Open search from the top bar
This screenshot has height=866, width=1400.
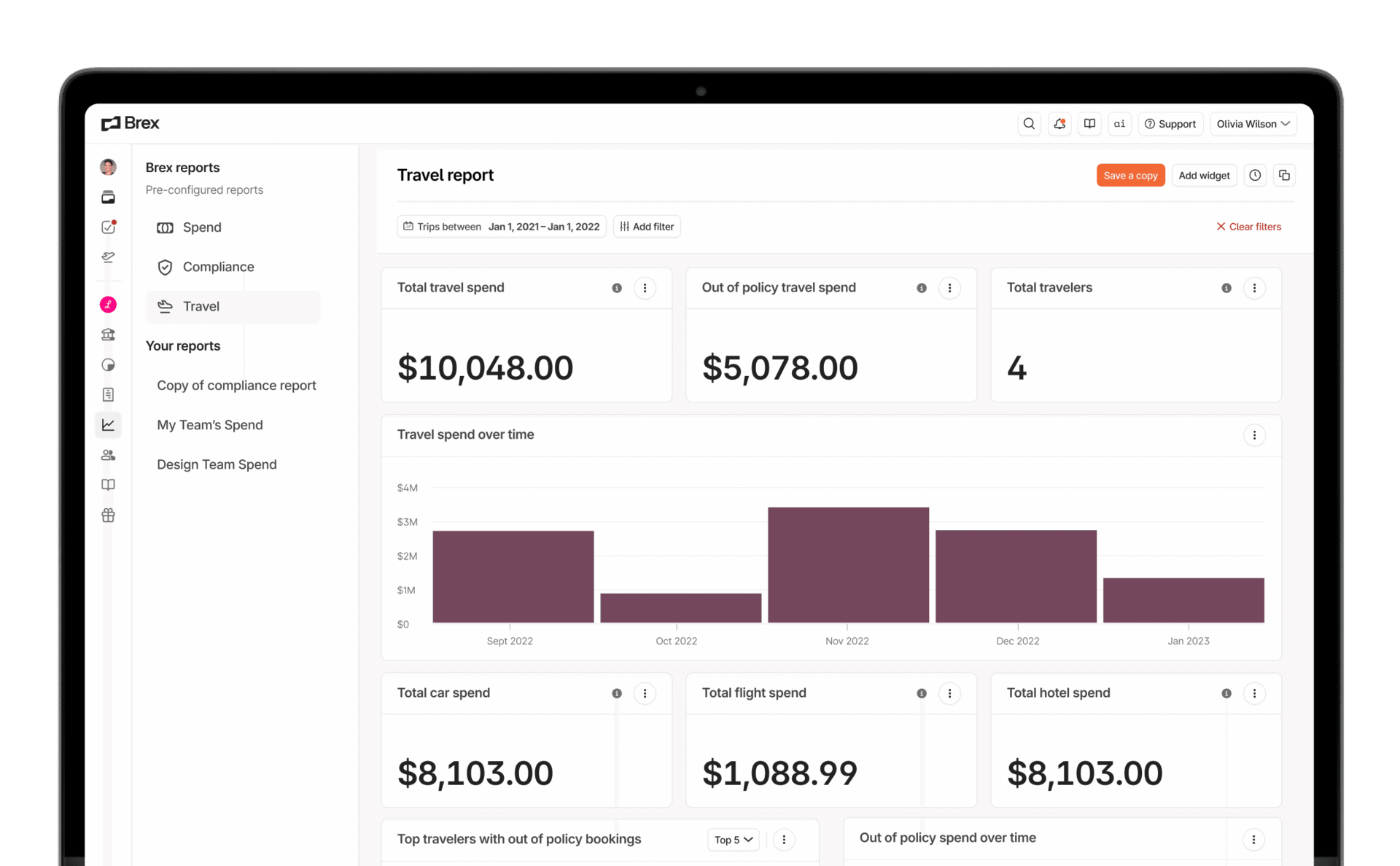point(1029,124)
